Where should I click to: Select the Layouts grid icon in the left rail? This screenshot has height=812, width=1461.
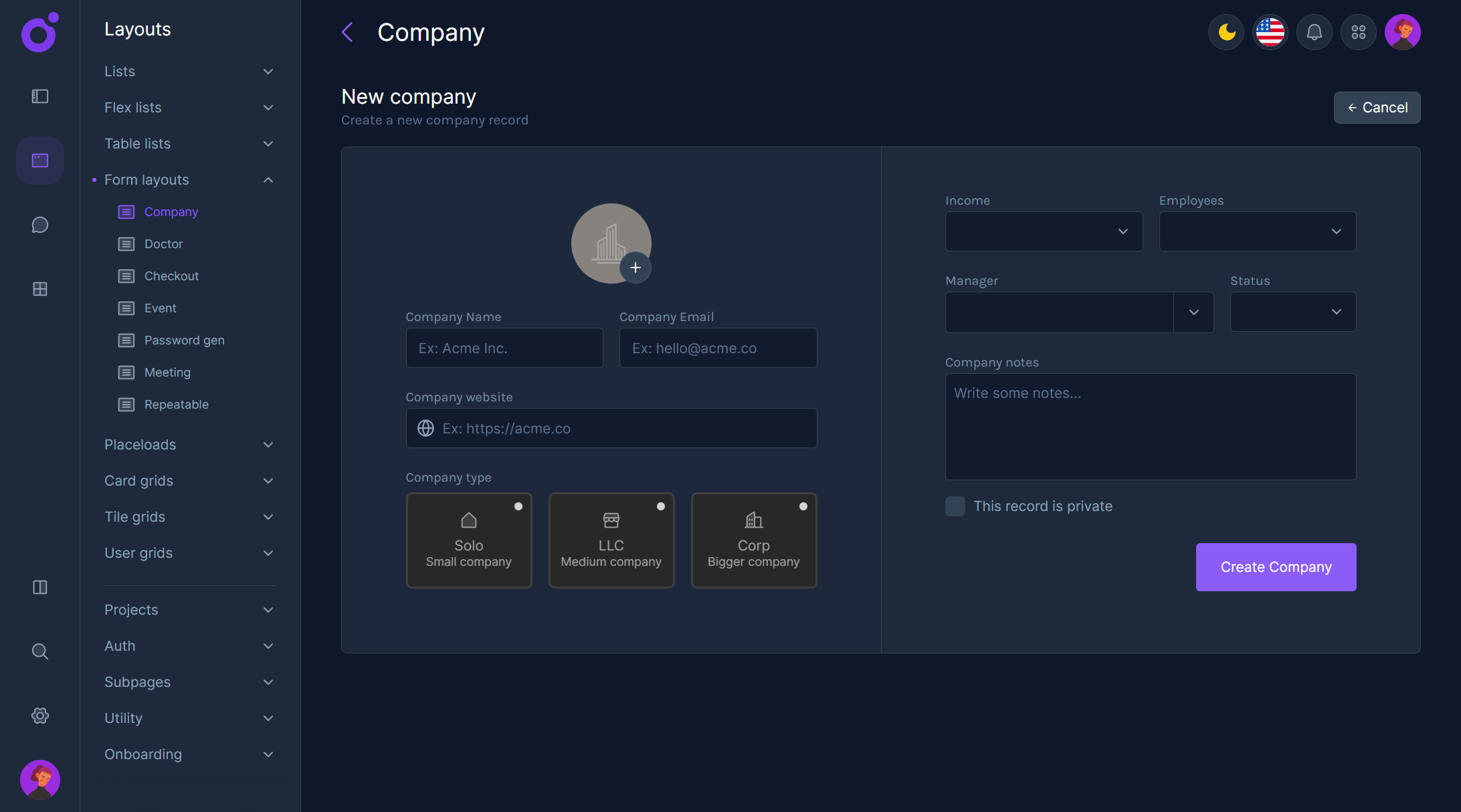point(39,161)
